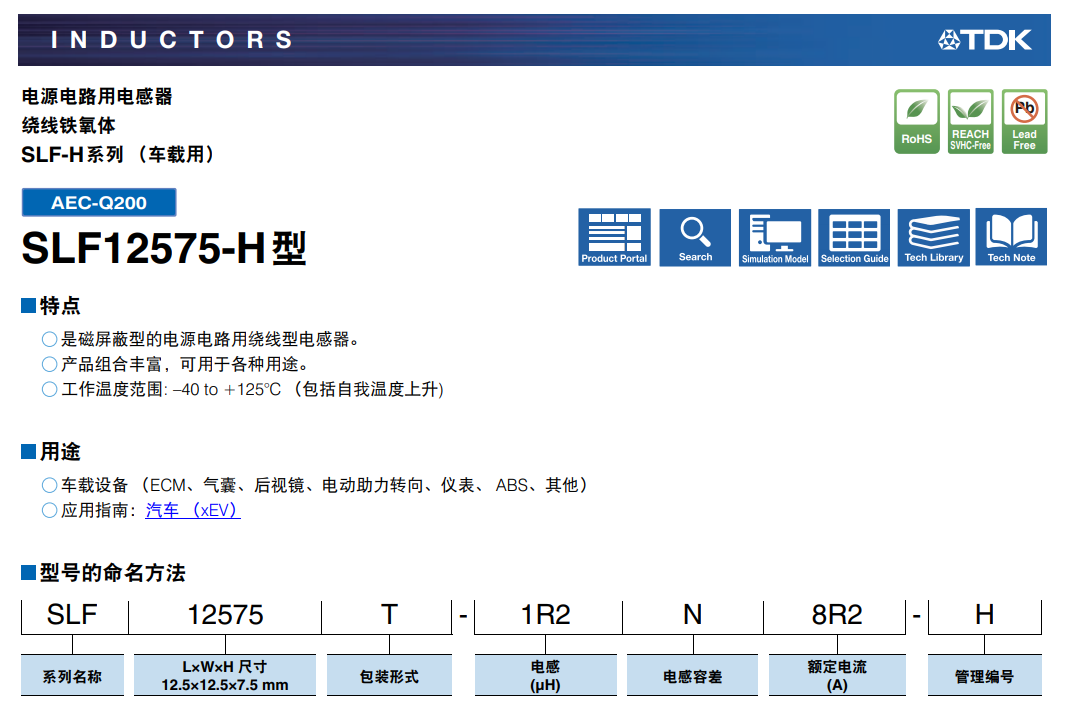Click the SLF-H系列（车载用）heading line
Viewport: 1075px width, 718px height.
click(118, 155)
